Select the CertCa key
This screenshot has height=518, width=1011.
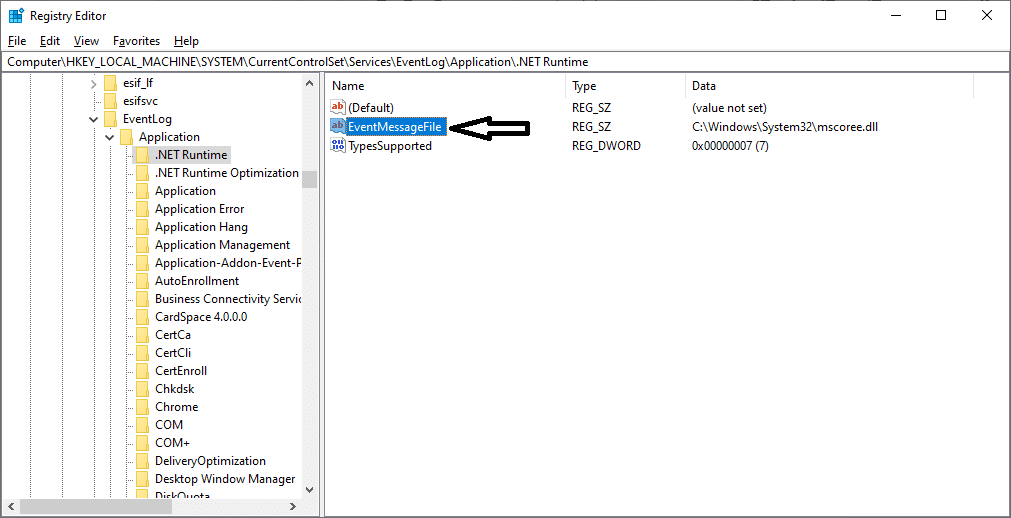[172, 335]
